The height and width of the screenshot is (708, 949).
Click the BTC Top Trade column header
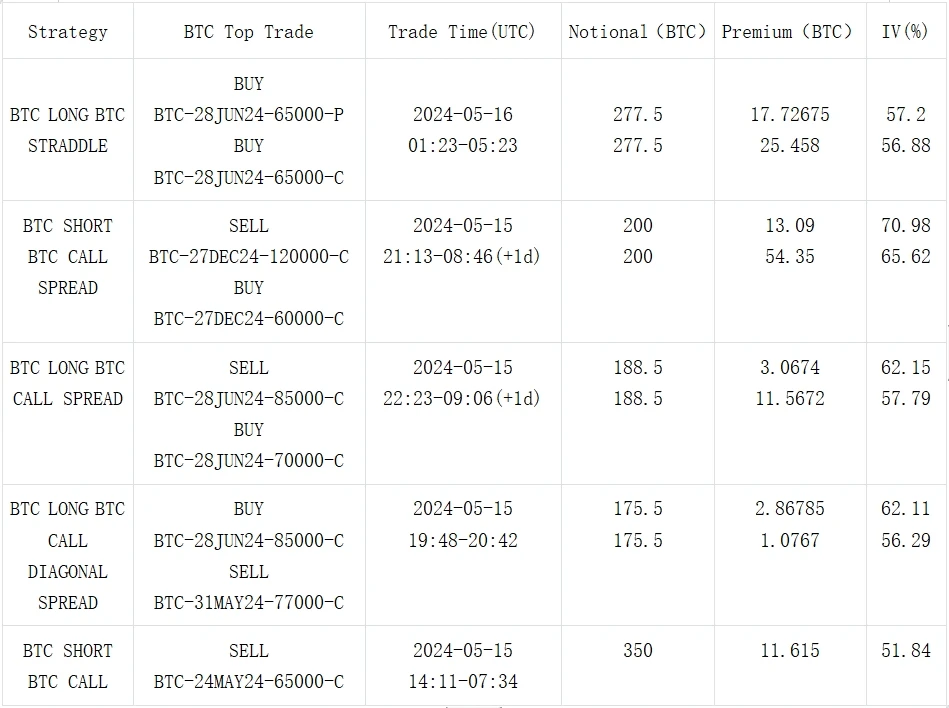point(248,31)
